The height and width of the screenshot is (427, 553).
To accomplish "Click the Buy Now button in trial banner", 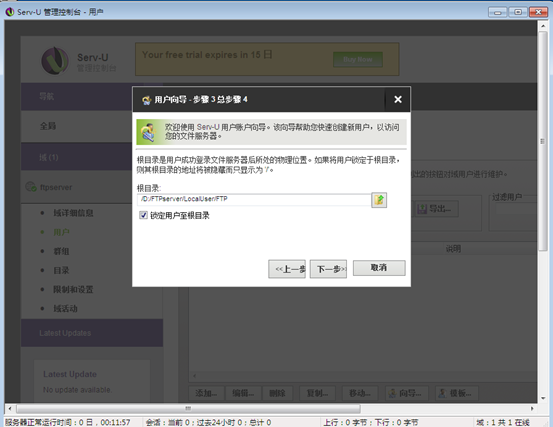I will (358, 59).
